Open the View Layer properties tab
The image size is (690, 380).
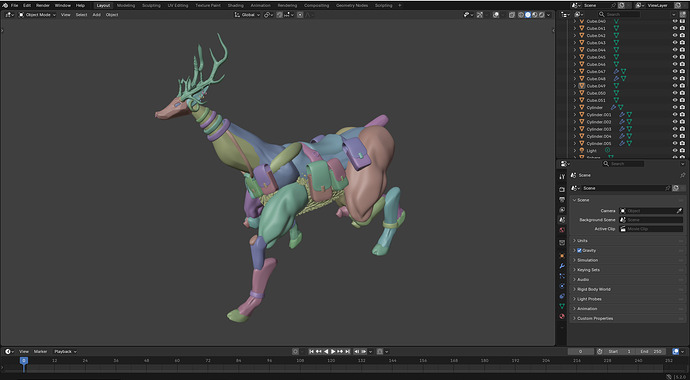point(562,210)
